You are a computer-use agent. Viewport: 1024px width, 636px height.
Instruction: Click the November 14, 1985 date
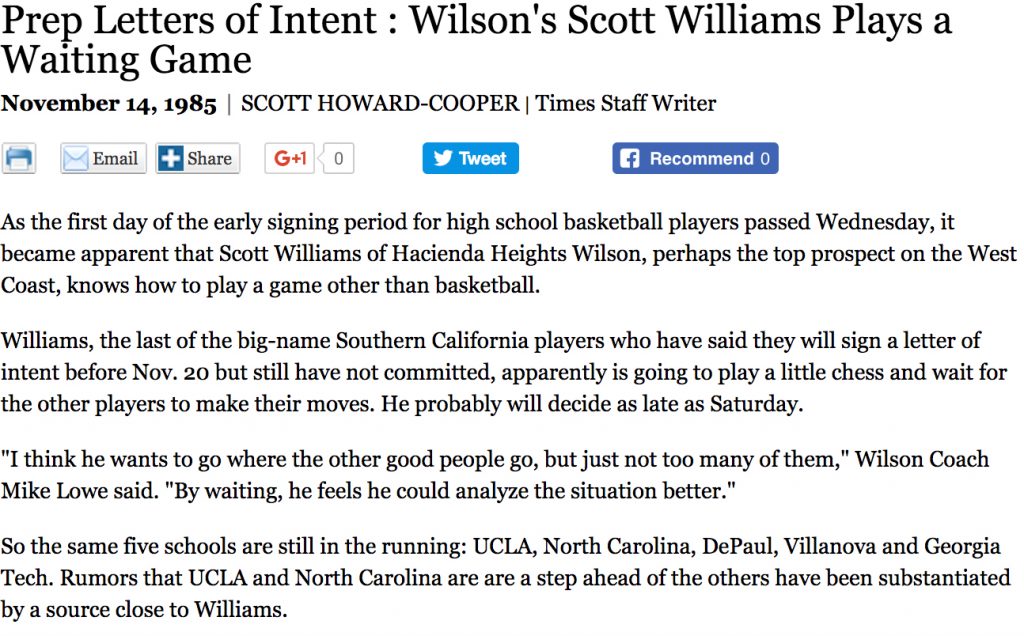click(x=108, y=104)
